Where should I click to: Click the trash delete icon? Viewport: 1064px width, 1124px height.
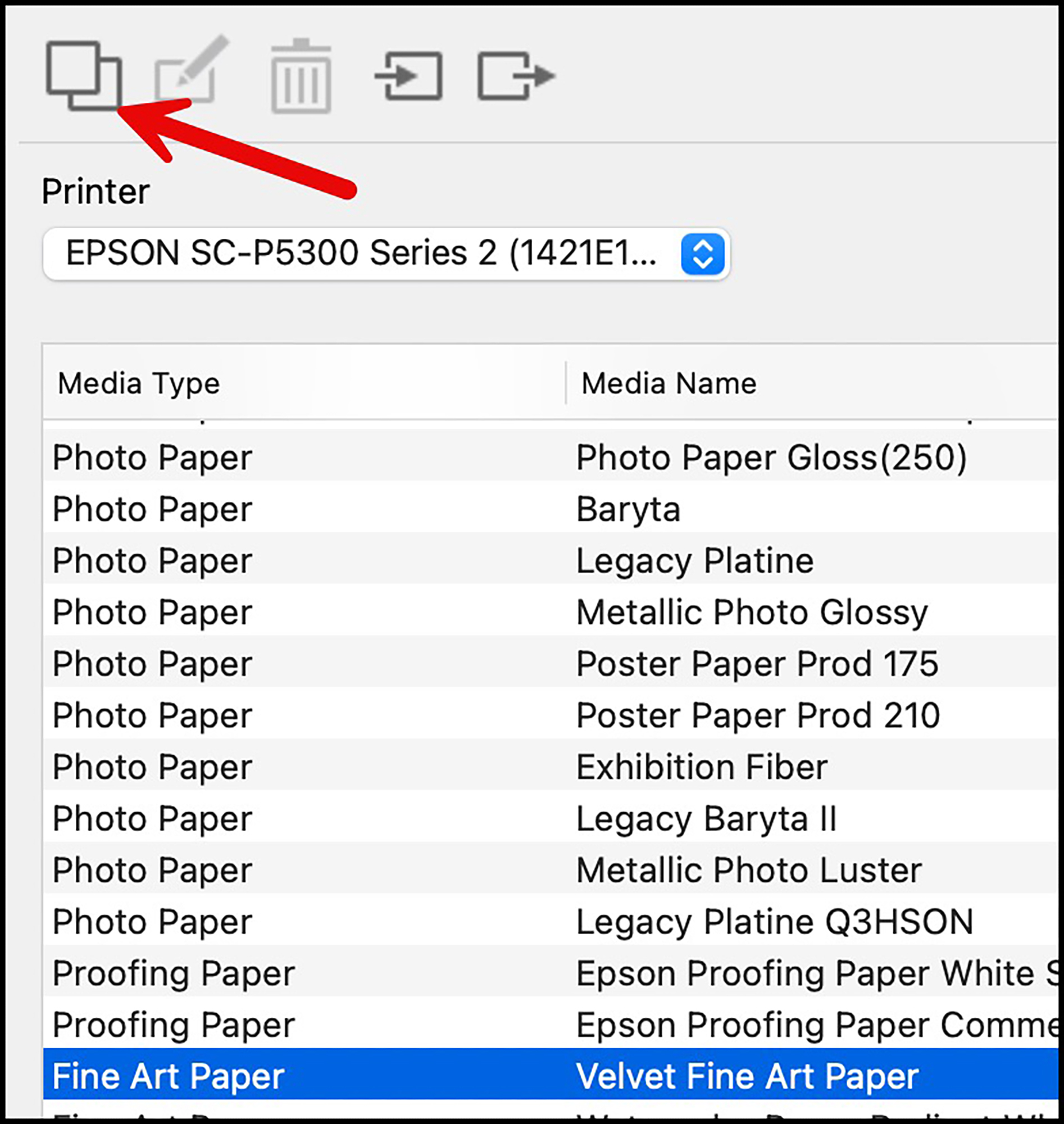click(301, 76)
